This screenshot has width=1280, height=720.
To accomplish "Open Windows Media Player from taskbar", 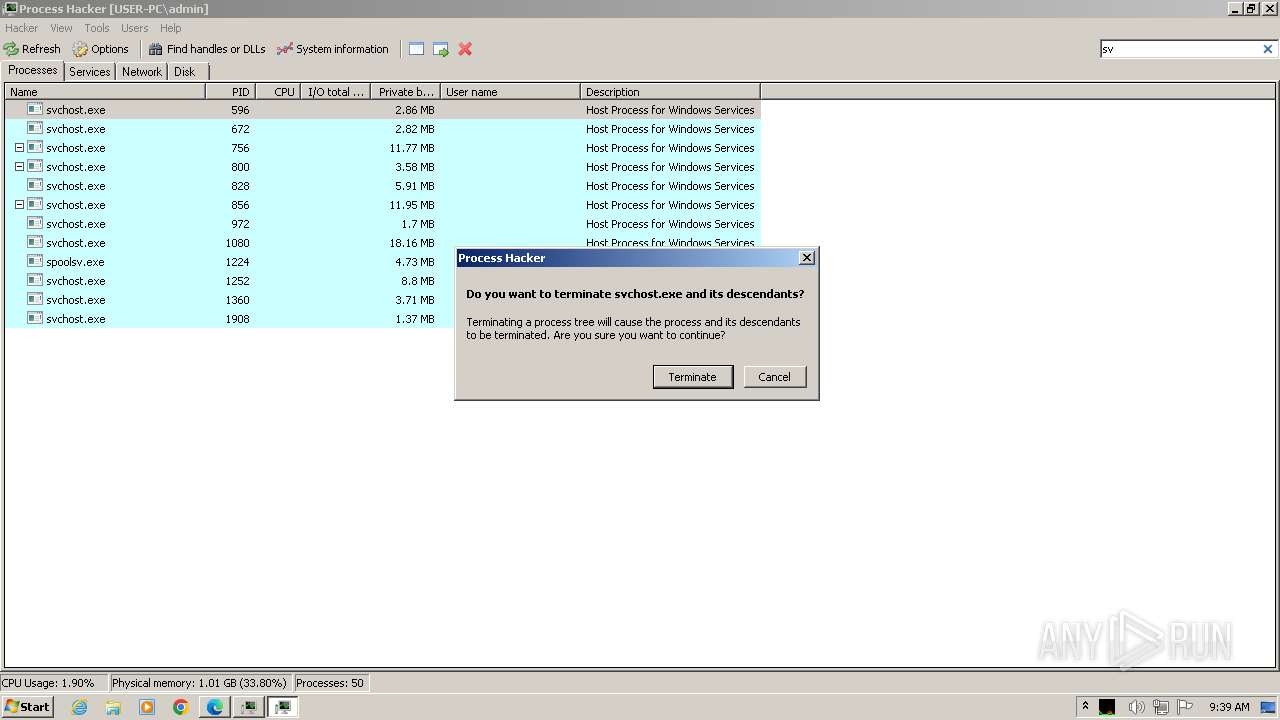I will (x=147, y=707).
